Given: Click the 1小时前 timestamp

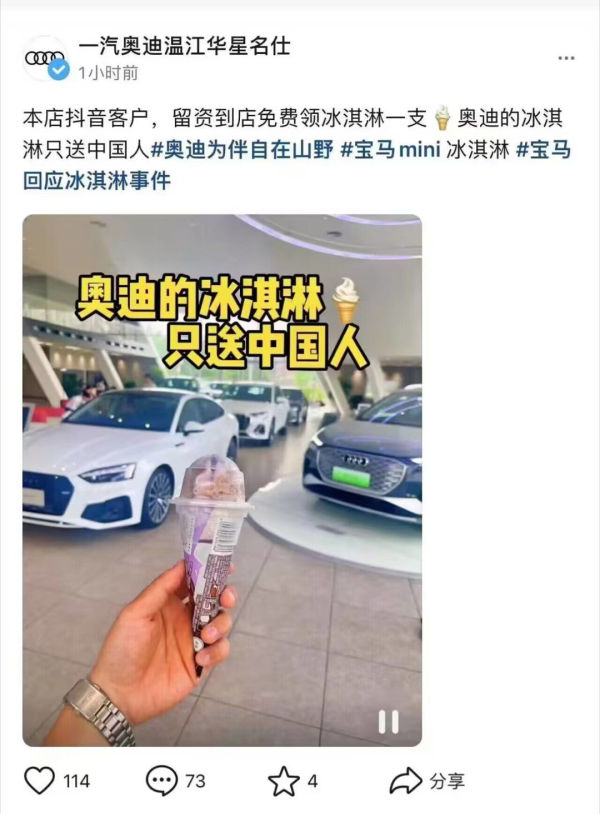Looking at the screenshot, I should point(108,73).
